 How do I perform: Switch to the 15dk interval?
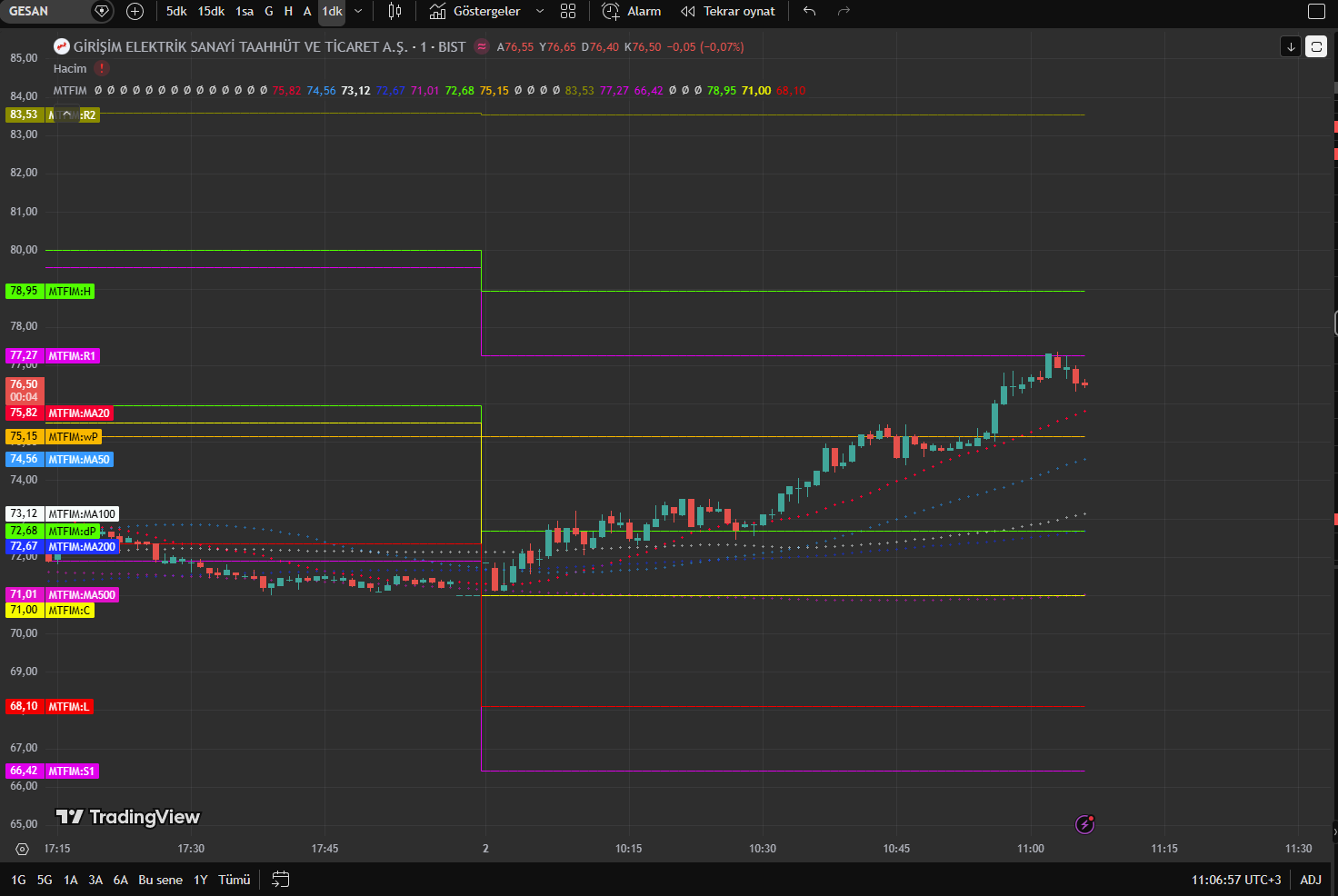tap(211, 12)
